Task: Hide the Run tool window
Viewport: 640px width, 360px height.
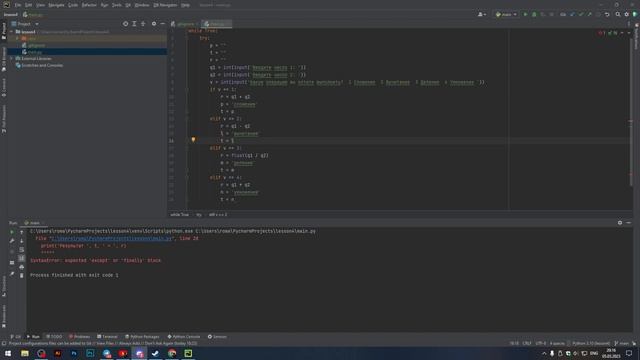Action: tap(629, 223)
